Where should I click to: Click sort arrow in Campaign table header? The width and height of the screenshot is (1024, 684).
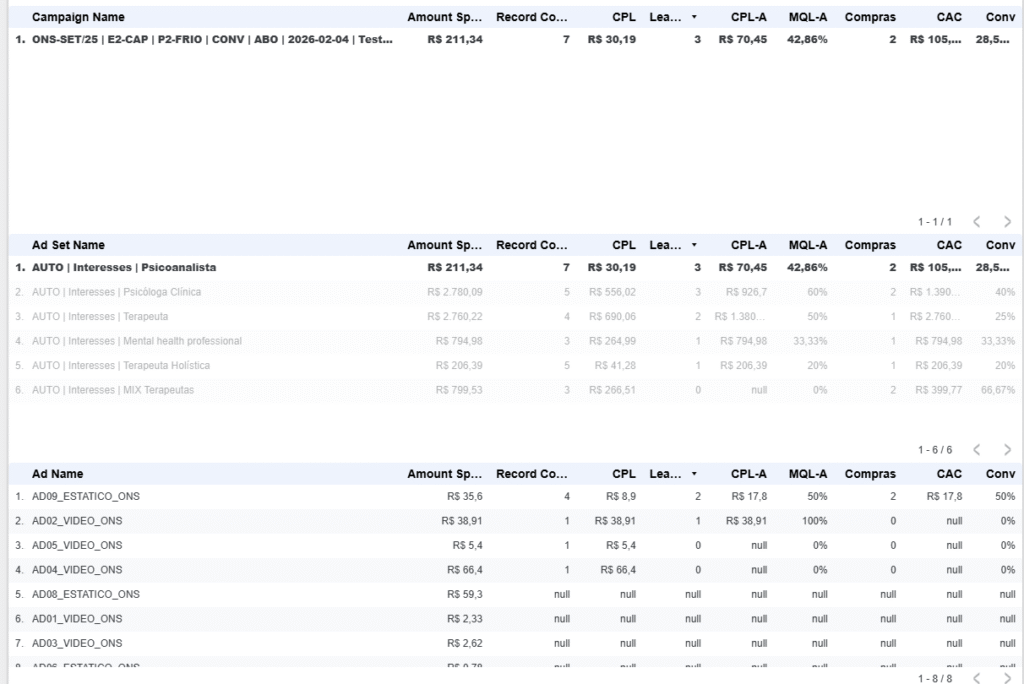pyautogui.click(x=694, y=18)
